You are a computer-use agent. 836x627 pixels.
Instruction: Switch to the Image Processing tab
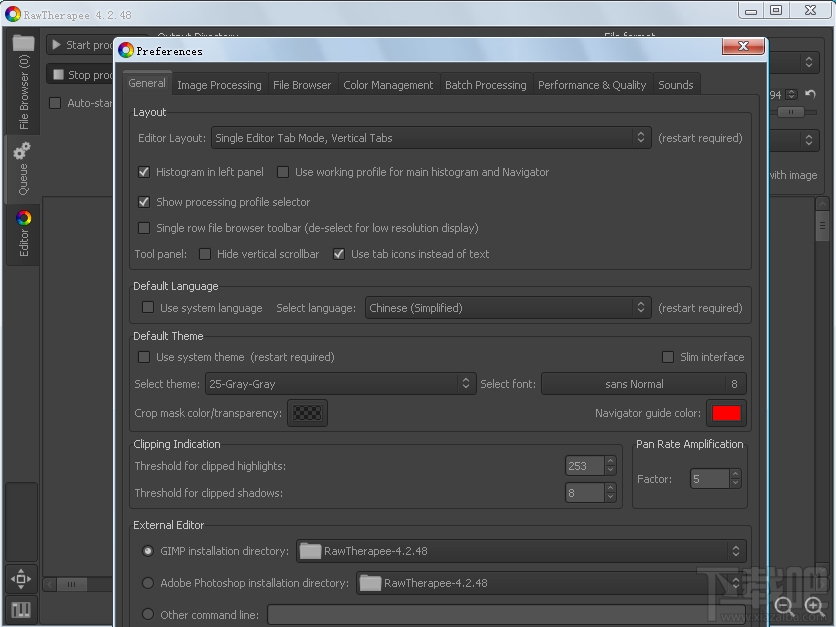tap(219, 85)
